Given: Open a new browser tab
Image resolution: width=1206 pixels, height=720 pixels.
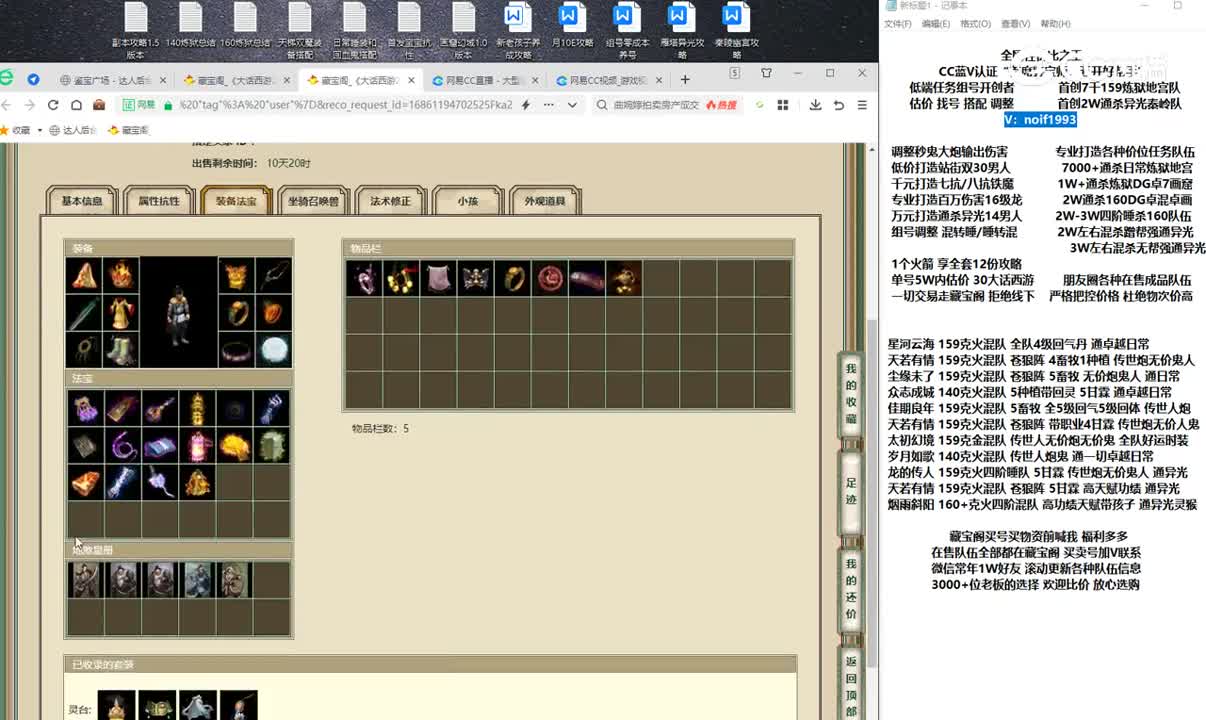Looking at the screenshot, I should 684,81.
